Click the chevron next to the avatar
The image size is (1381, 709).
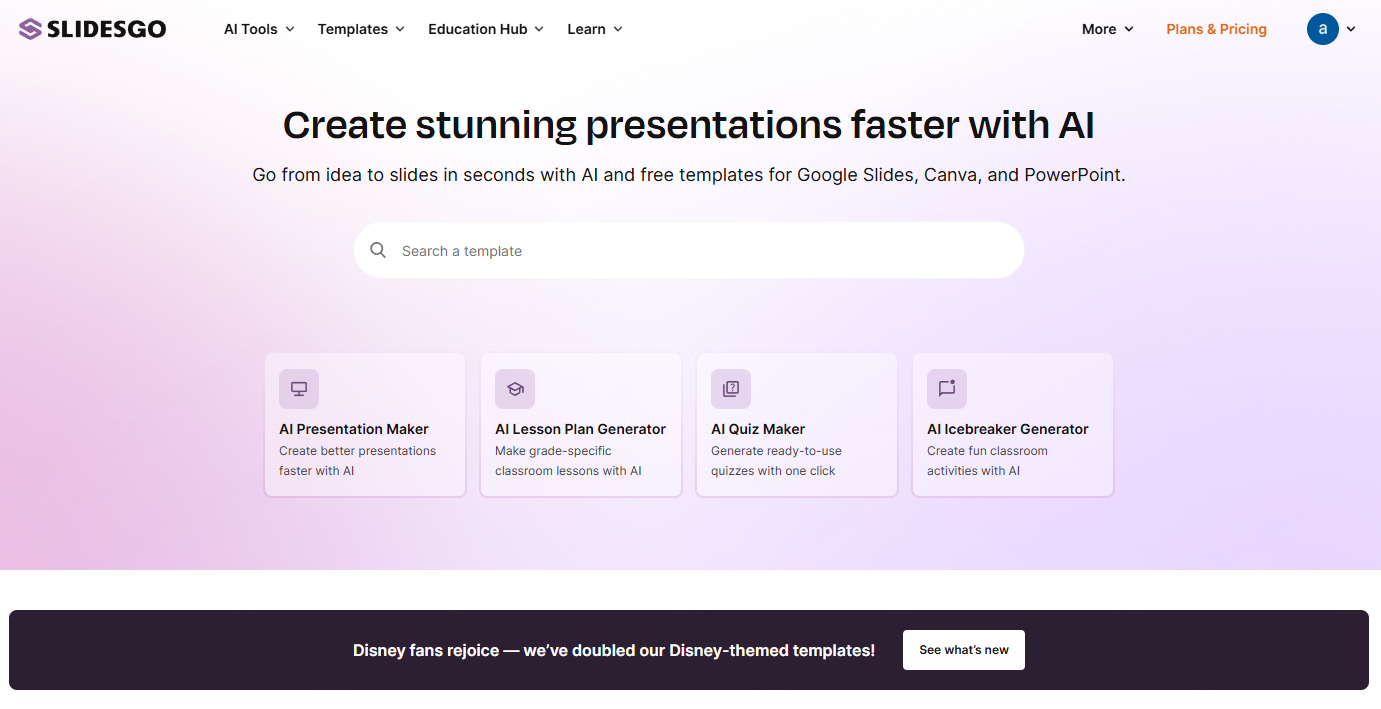click(1351, 29)
